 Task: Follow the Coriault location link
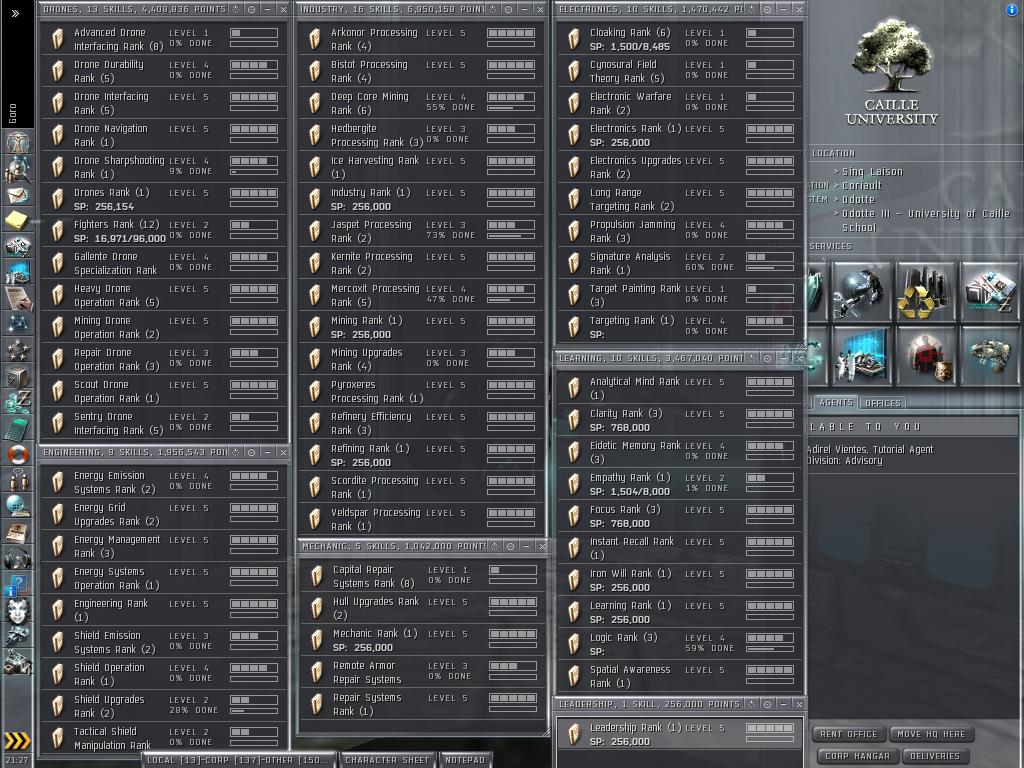coord(861,185)
